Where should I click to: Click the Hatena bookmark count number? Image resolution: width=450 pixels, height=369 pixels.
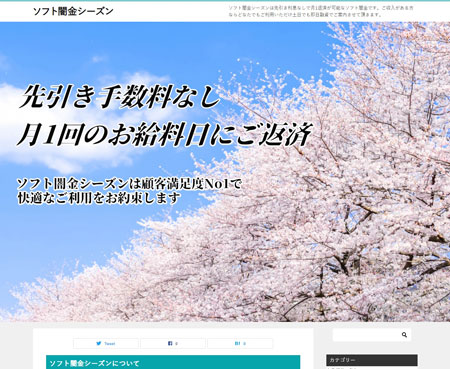(244, 344)
